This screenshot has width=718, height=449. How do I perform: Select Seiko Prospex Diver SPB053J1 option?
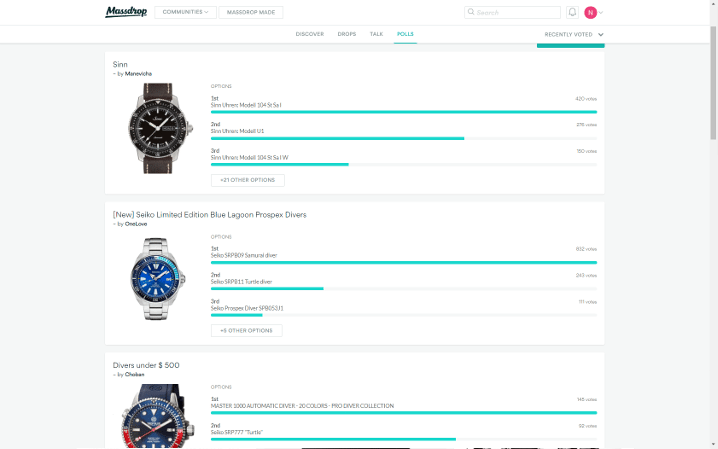click(247, 308)
